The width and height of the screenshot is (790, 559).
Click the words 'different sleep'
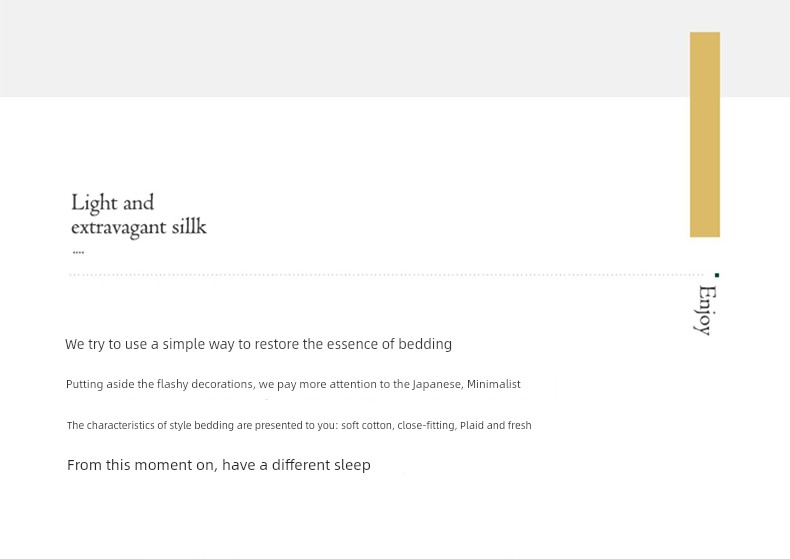point(321,465)
